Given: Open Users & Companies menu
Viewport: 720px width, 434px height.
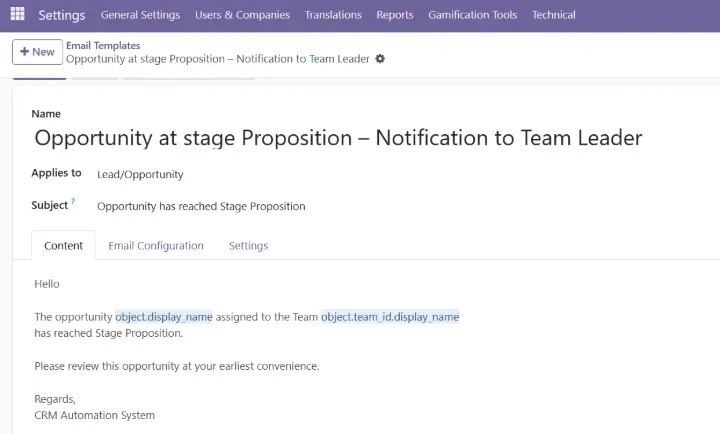Looking at the screenshot, I should (242, 15).
